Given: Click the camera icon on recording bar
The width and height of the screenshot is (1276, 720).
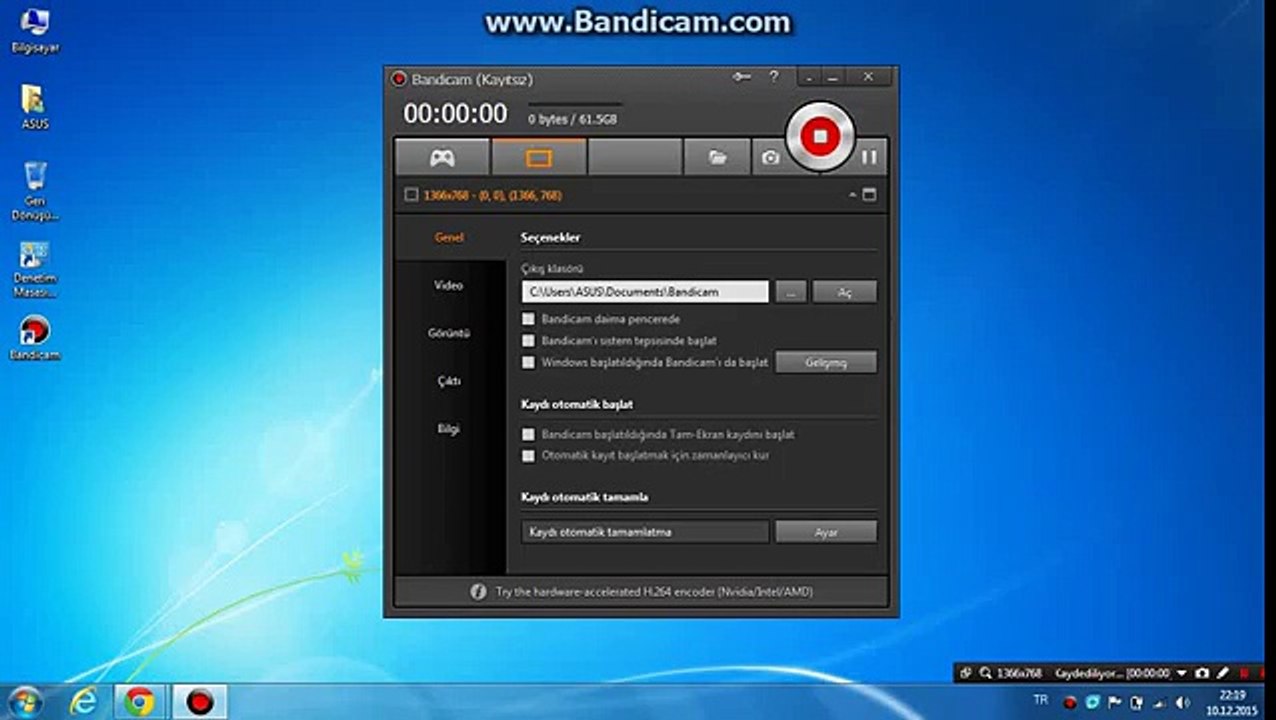Looking at the screenshot, I should click(x=1202, y=674).
